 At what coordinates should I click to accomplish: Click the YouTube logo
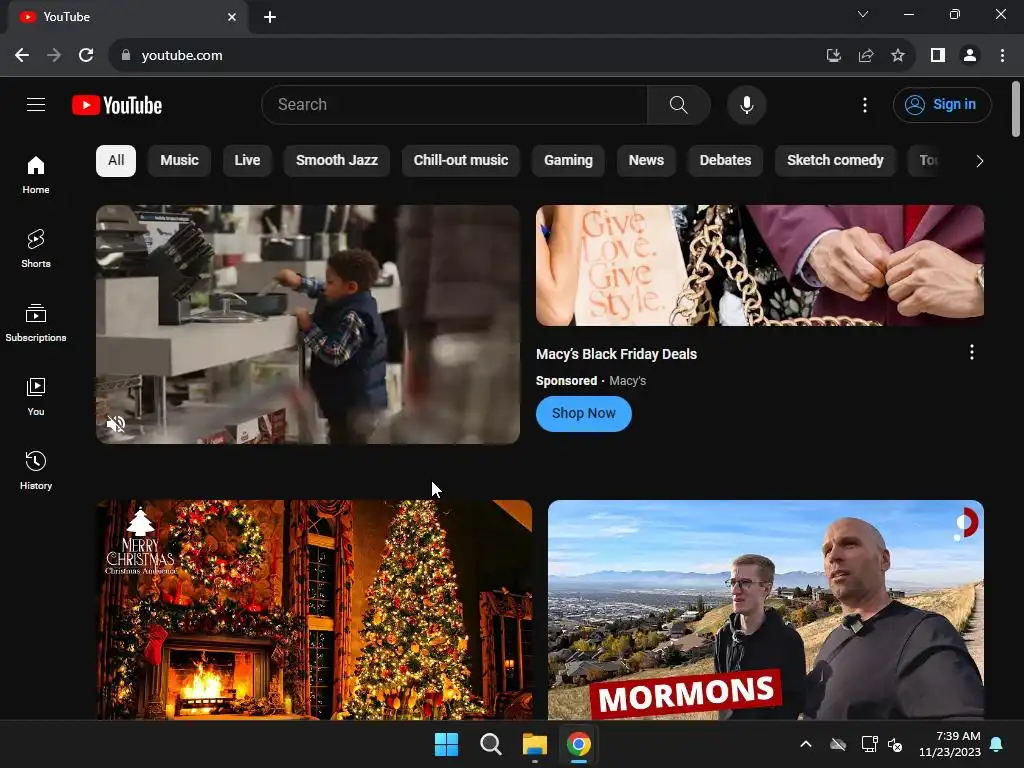click(x=117, y=105)
